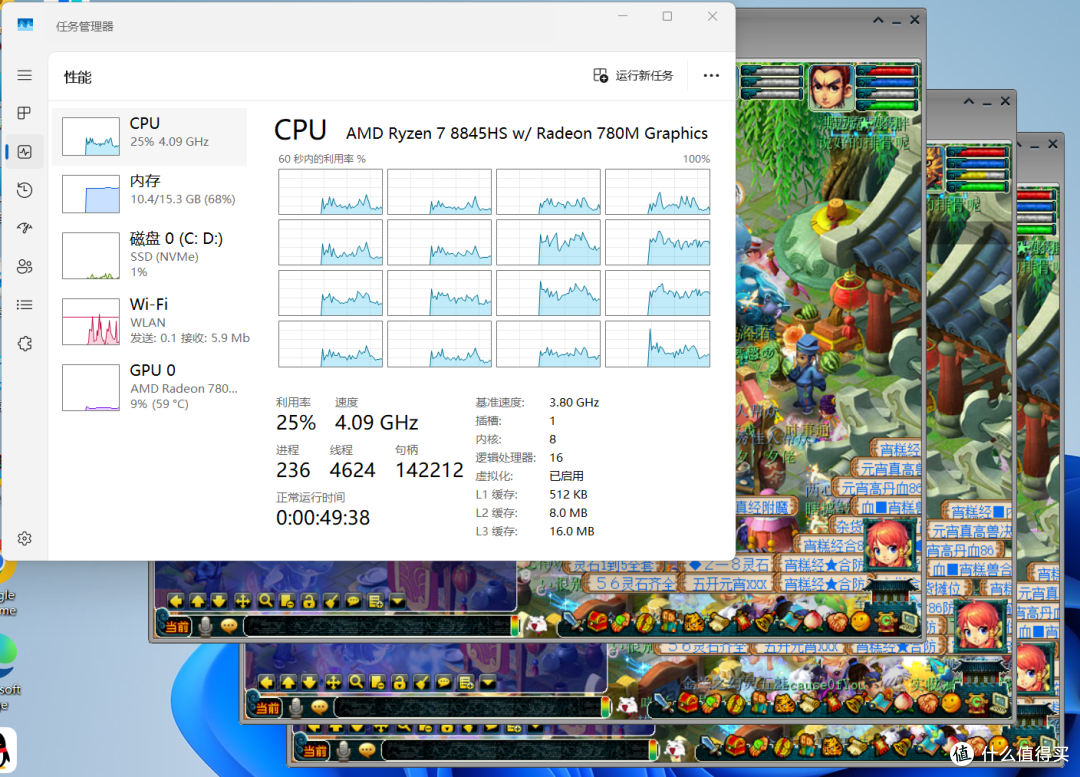Select the CPU performance entry
Image resolution: width=1080 pixels, height=777 pixels.
[149, 136]
